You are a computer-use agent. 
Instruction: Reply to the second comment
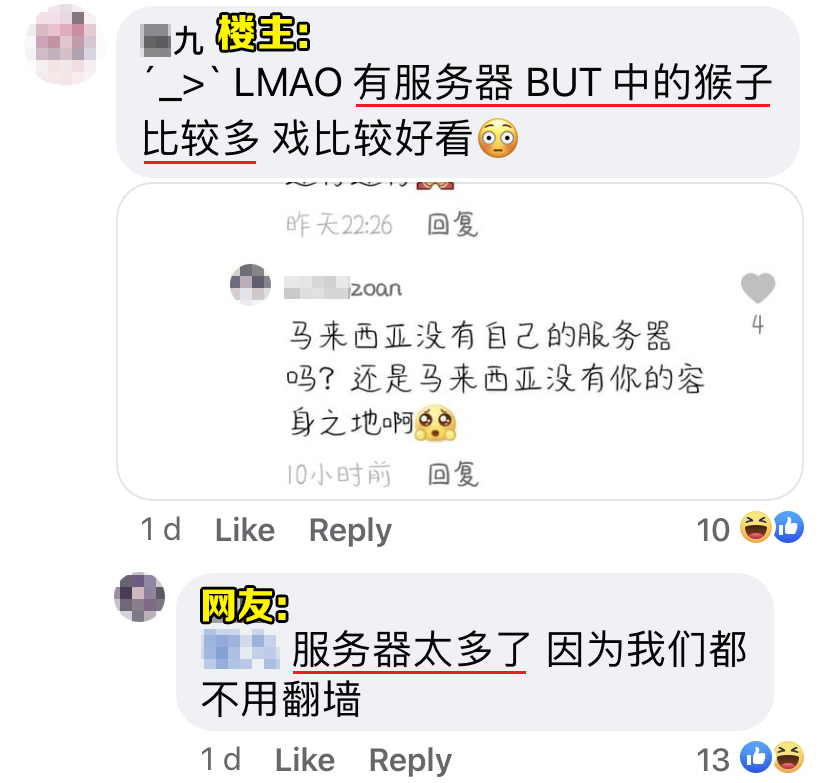410,761
